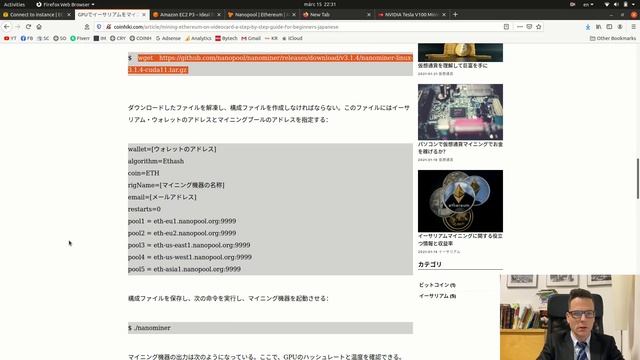Click the volume icon in system tray
This screenshot has height=360, width=640.
[616, 4]
